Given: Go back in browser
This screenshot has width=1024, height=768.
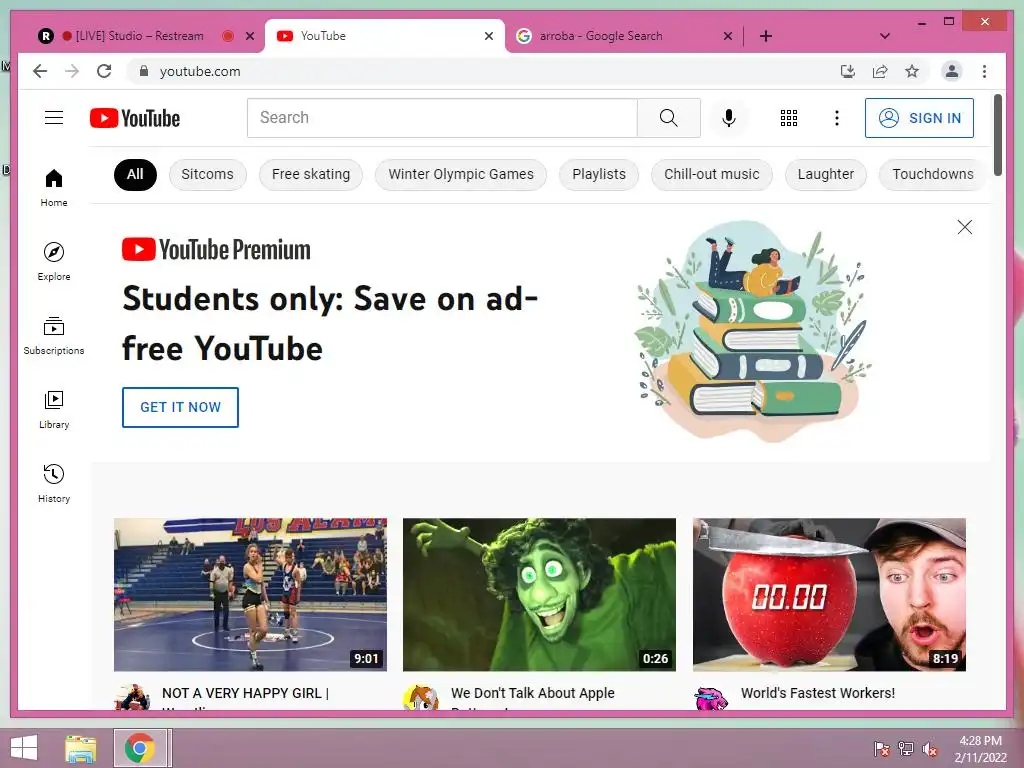Looking at the screenshot, I should pos(40,71).
